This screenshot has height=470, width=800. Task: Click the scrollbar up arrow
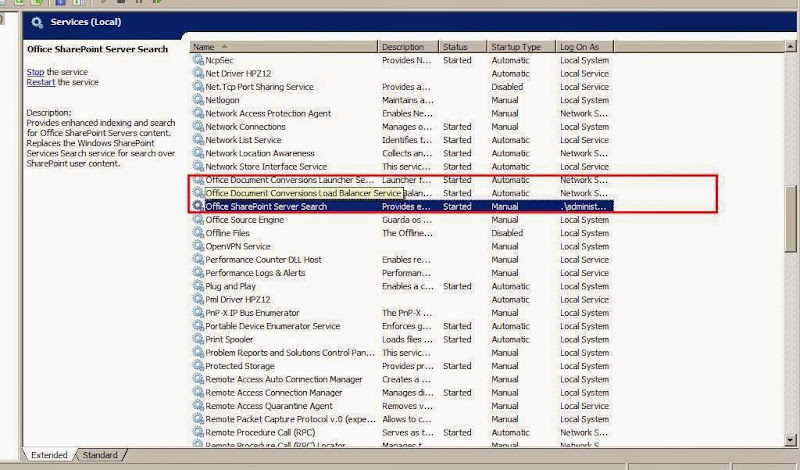pyautogui.click(x=790, y=46)
